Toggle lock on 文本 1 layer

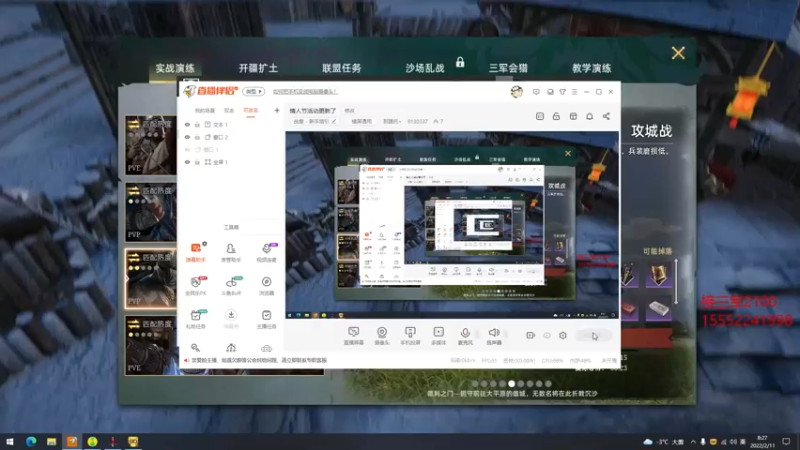pos(197,124)
